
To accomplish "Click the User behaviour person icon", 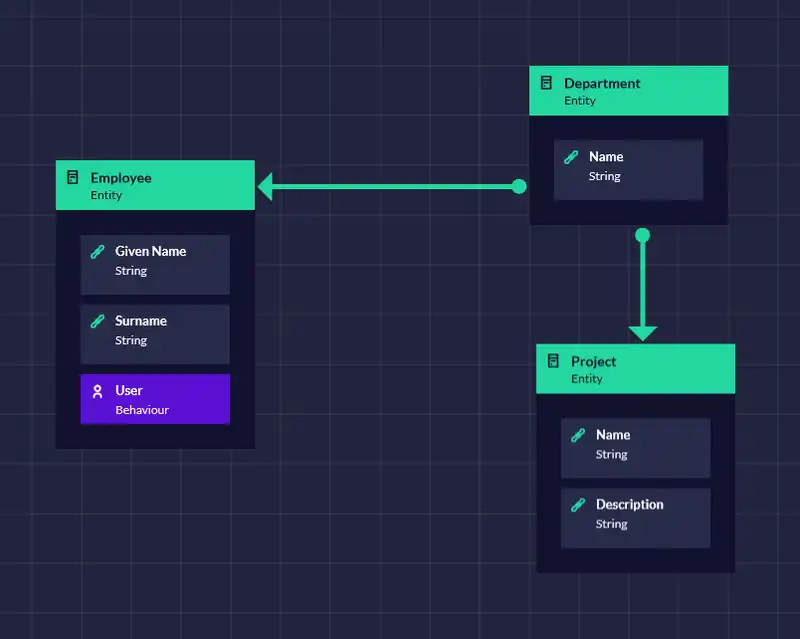I will pyautogui.click(x=97, y=391).
